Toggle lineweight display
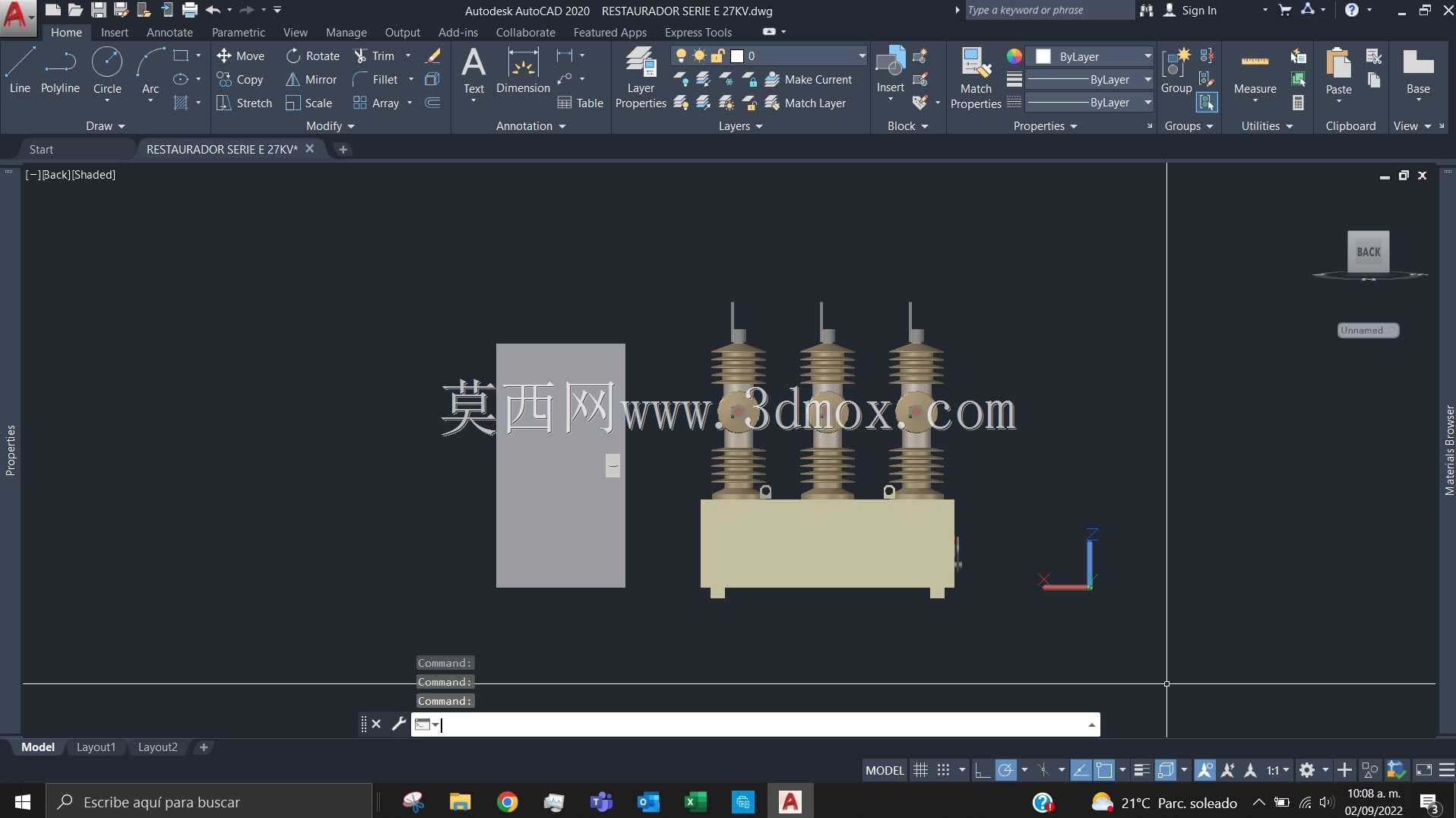This screenshot has width=1456, height=818. point(1141,770)
